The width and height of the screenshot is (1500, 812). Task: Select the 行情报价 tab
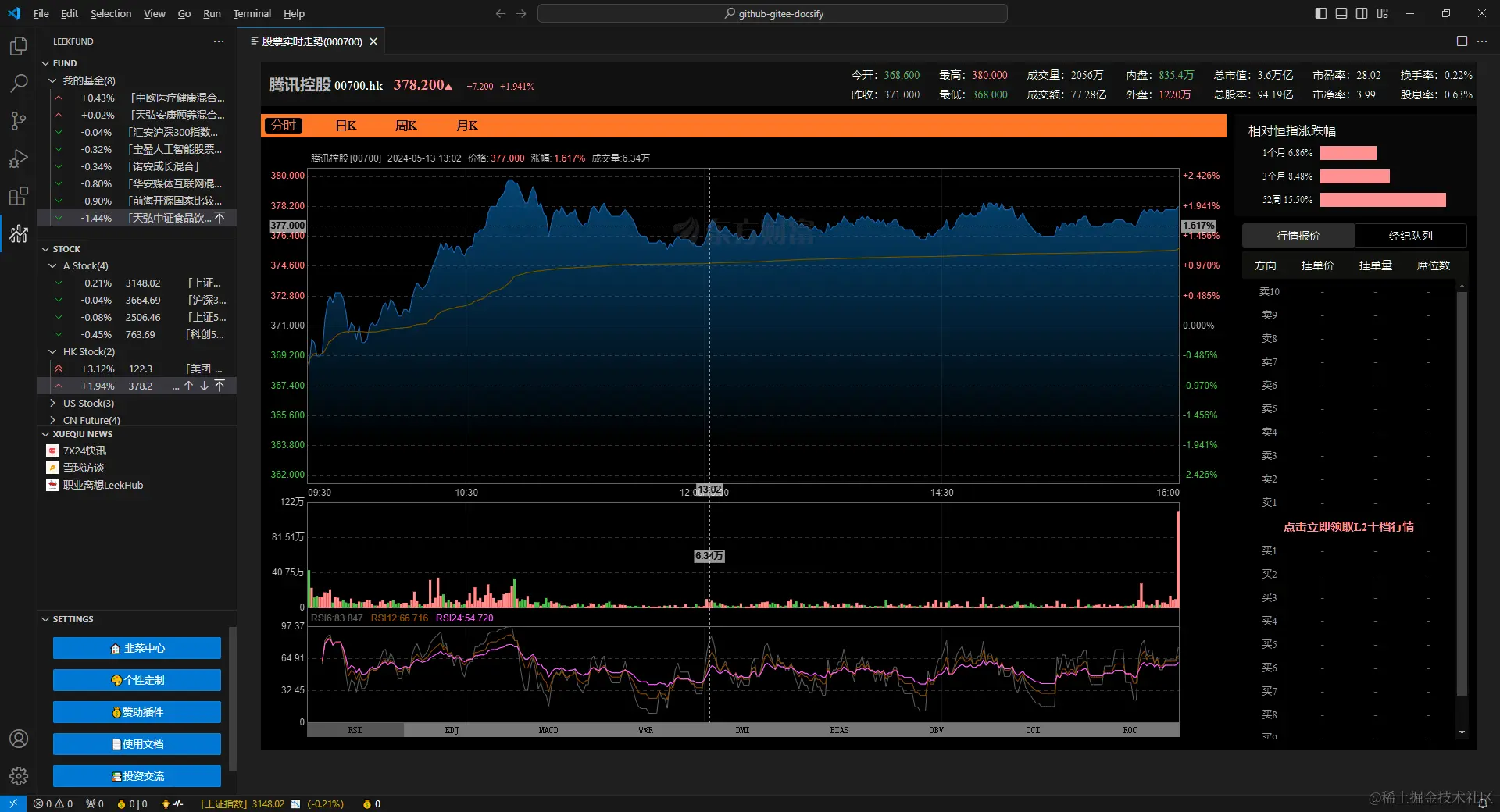(x=1298, y=236)
